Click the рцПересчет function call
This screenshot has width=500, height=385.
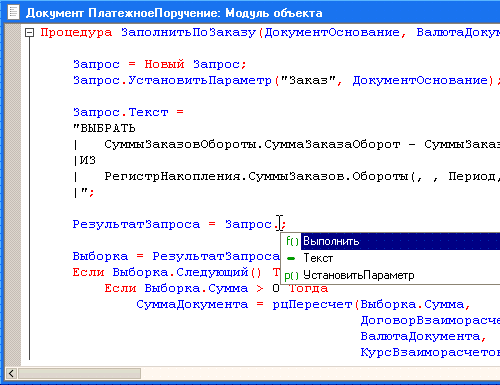coord(312,304)
